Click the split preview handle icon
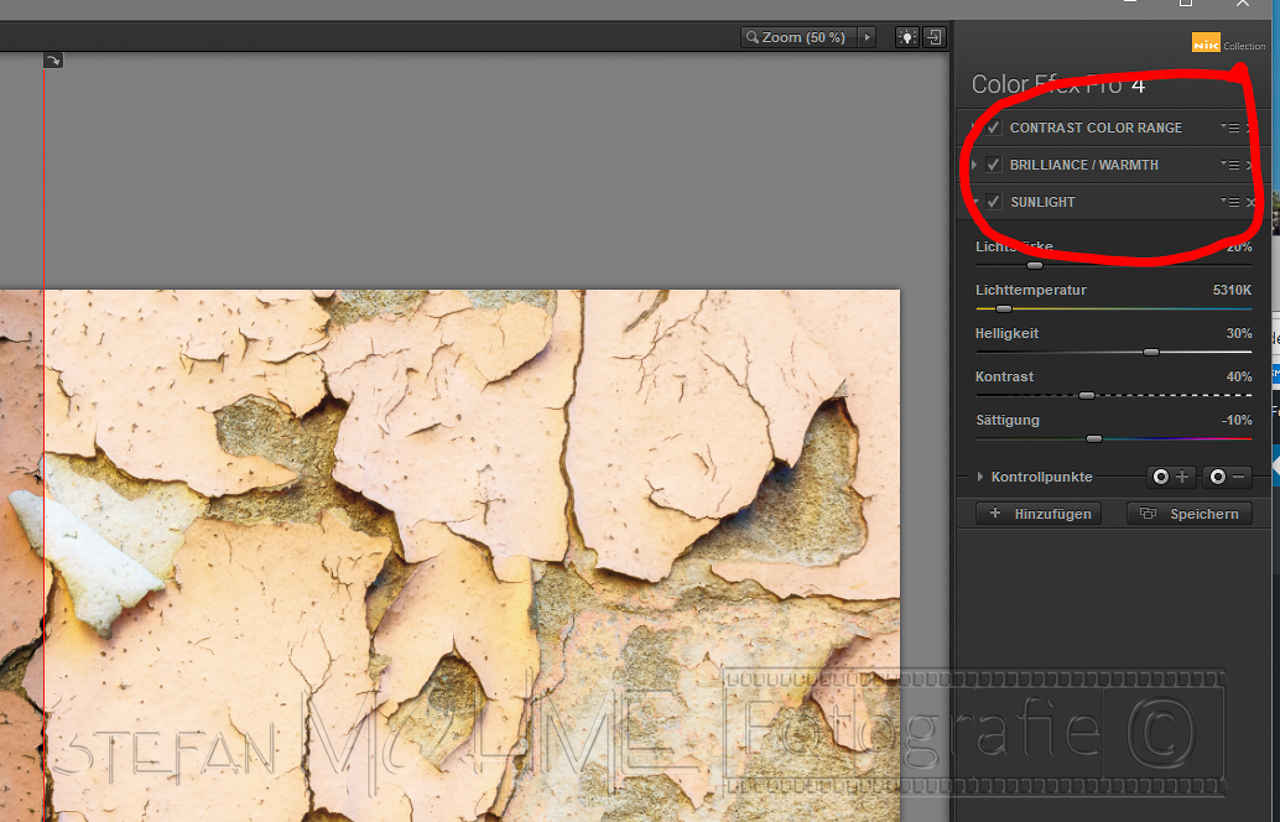 tap(53, 61)
